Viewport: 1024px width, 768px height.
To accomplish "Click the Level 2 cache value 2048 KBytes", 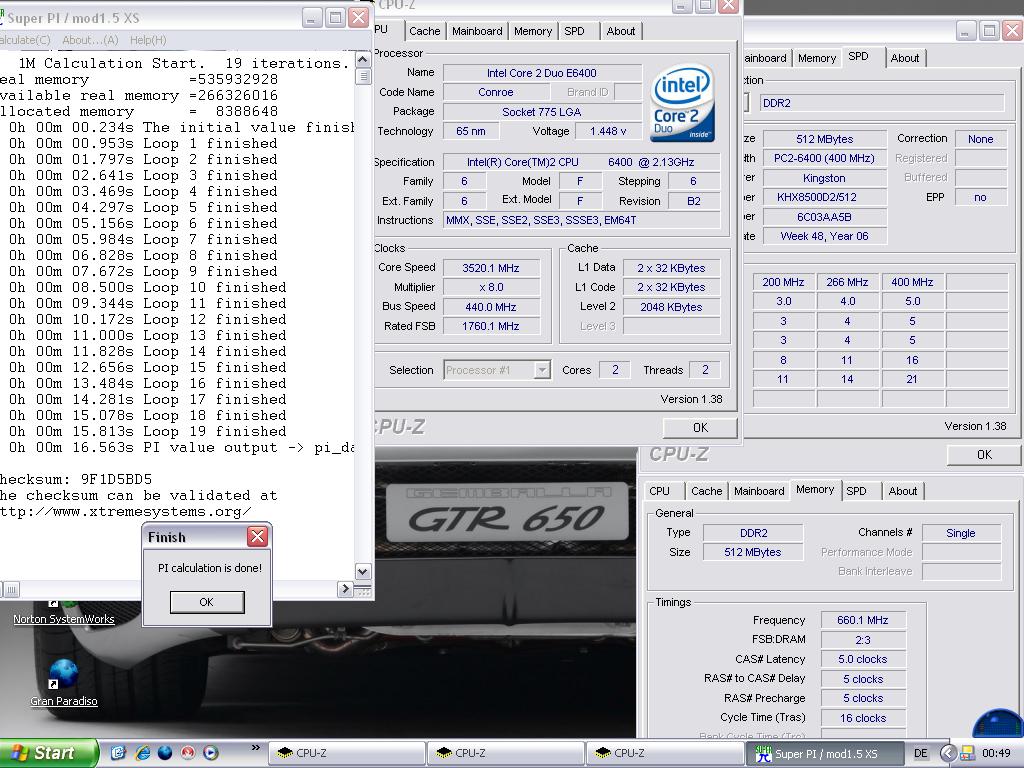I will pyautogui.click(x=671, y=307).
